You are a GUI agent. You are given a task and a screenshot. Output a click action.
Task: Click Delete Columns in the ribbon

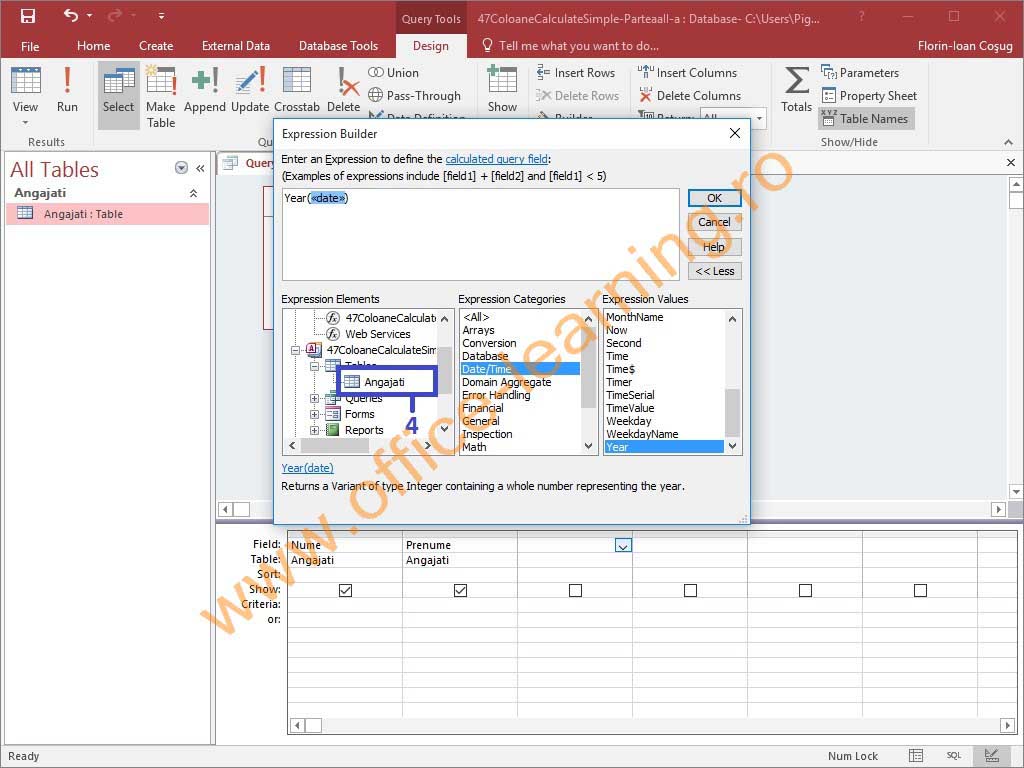[x=690, y=95]
